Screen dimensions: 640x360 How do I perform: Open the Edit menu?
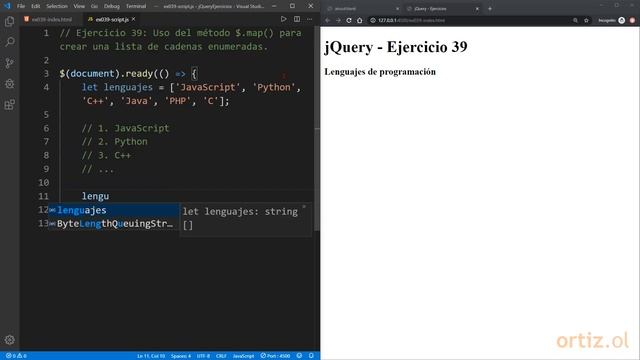coord(36,6)
